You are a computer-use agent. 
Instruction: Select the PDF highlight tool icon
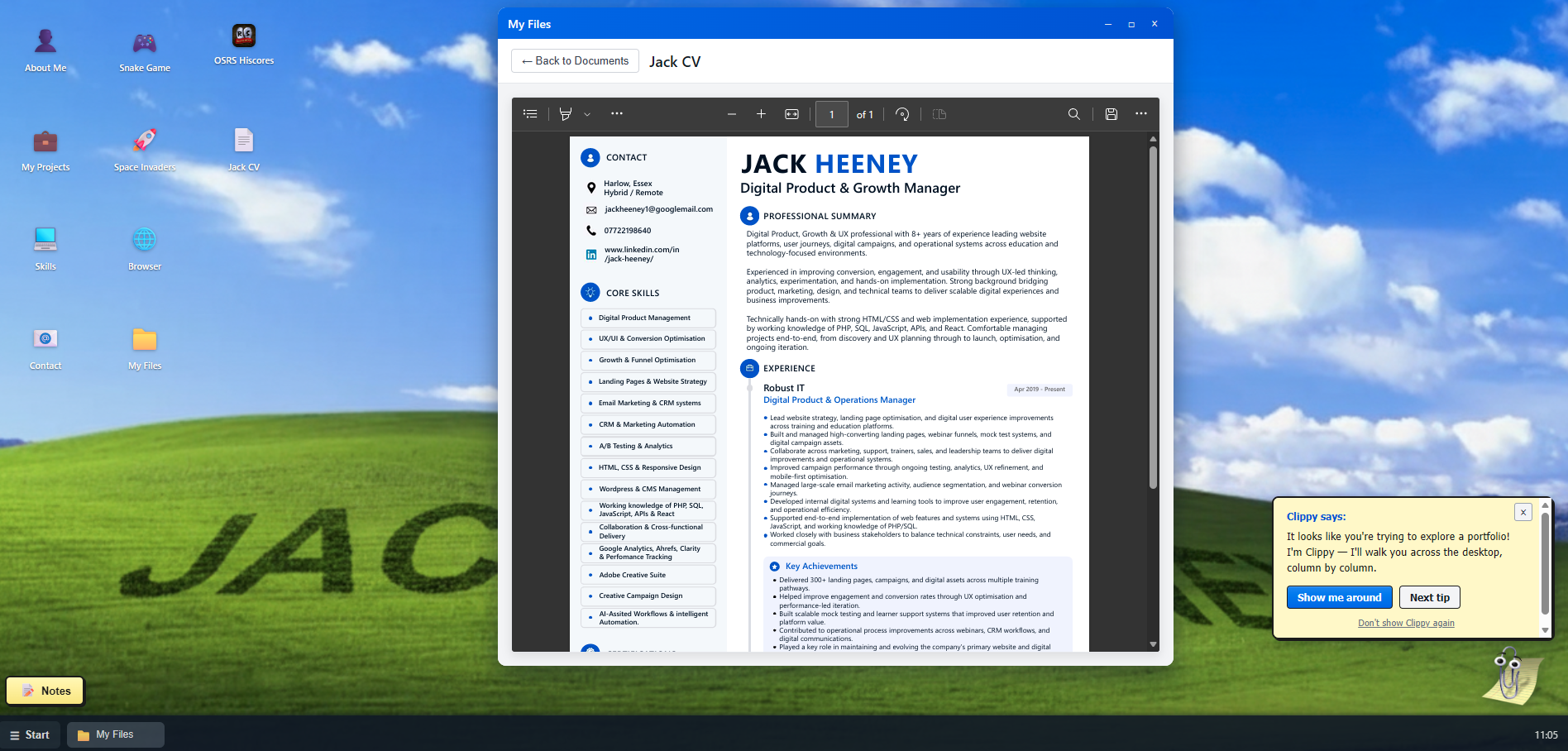[x=566, y=114]
